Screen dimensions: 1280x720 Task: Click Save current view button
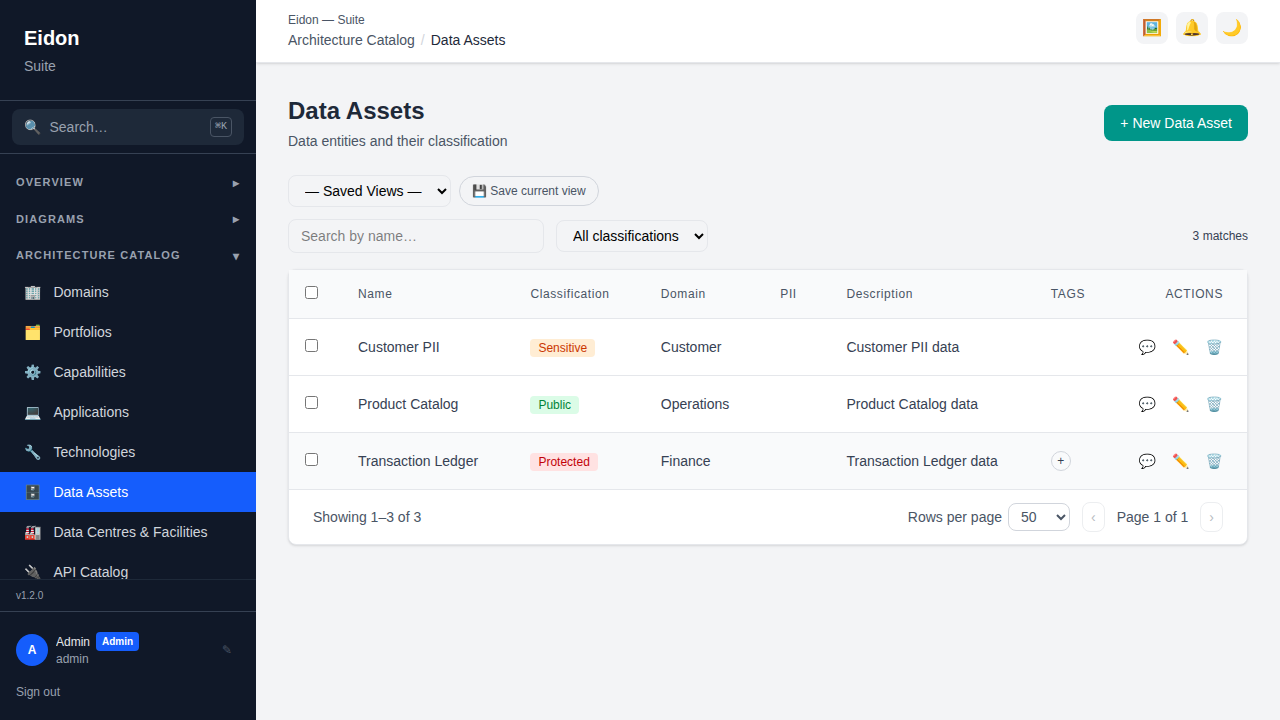(529, 191)
